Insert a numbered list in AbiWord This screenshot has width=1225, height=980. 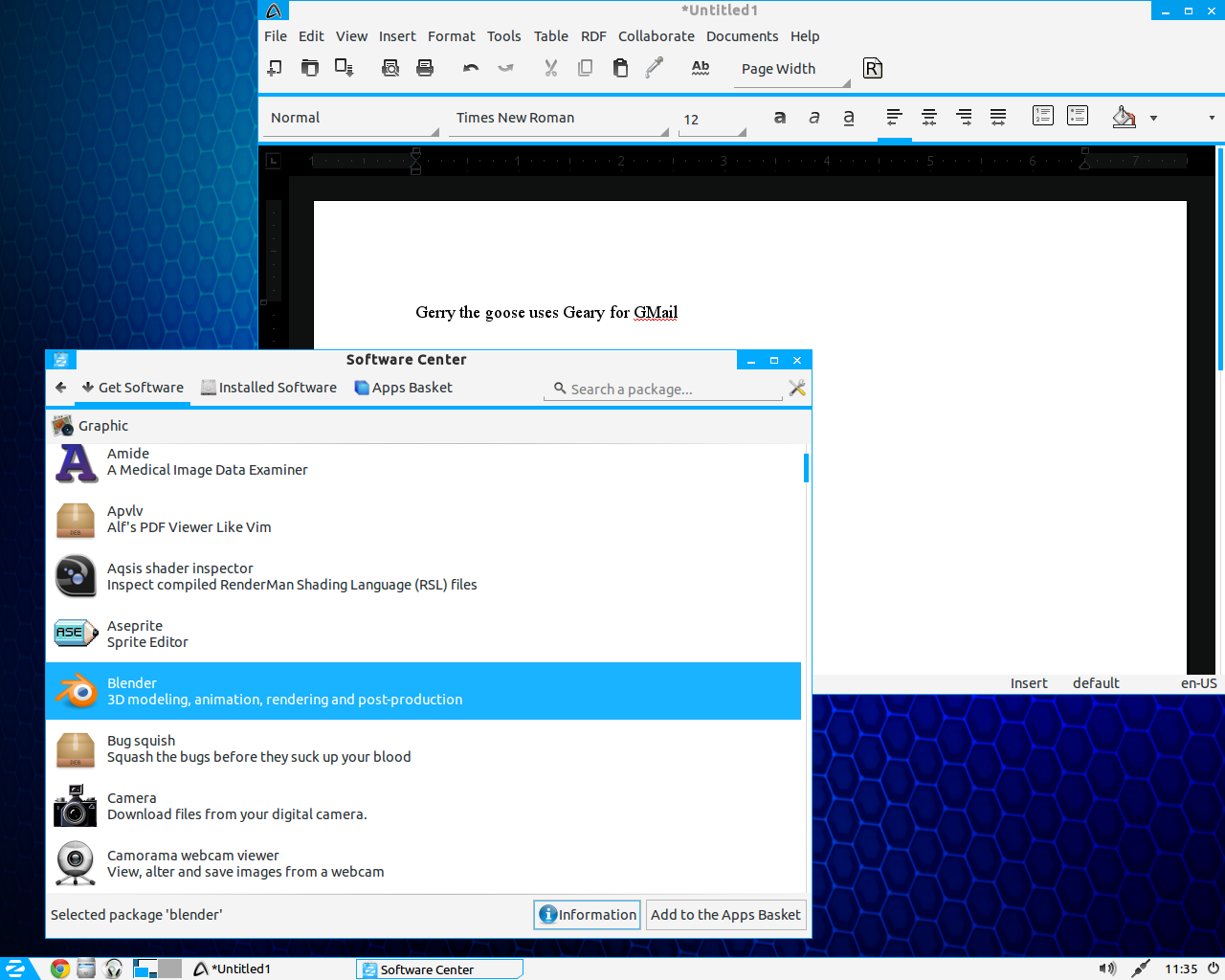pyautogui.click(x=1043, y=116)
